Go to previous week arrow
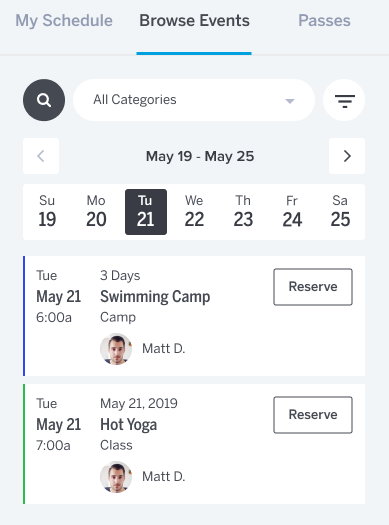This screenshot has height=525, width=389. click(x=41, y=156)
